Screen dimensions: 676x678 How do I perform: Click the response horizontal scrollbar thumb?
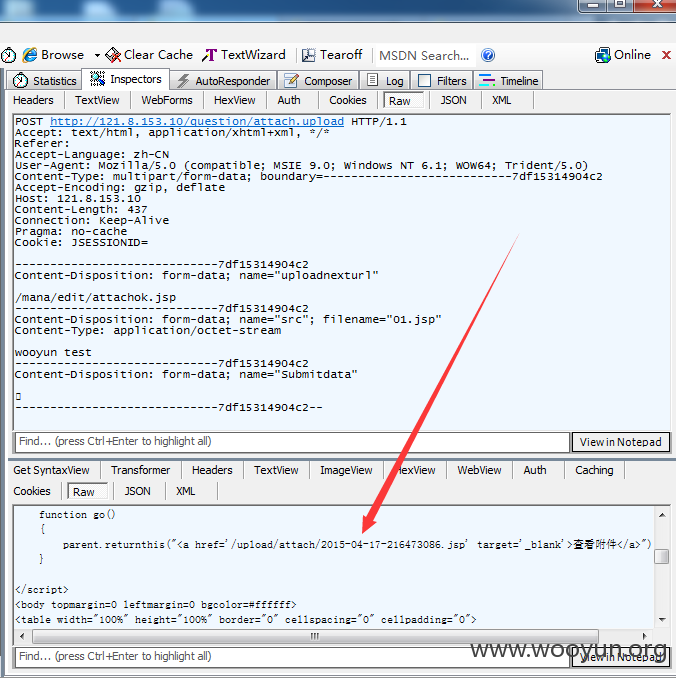[315, 636]
